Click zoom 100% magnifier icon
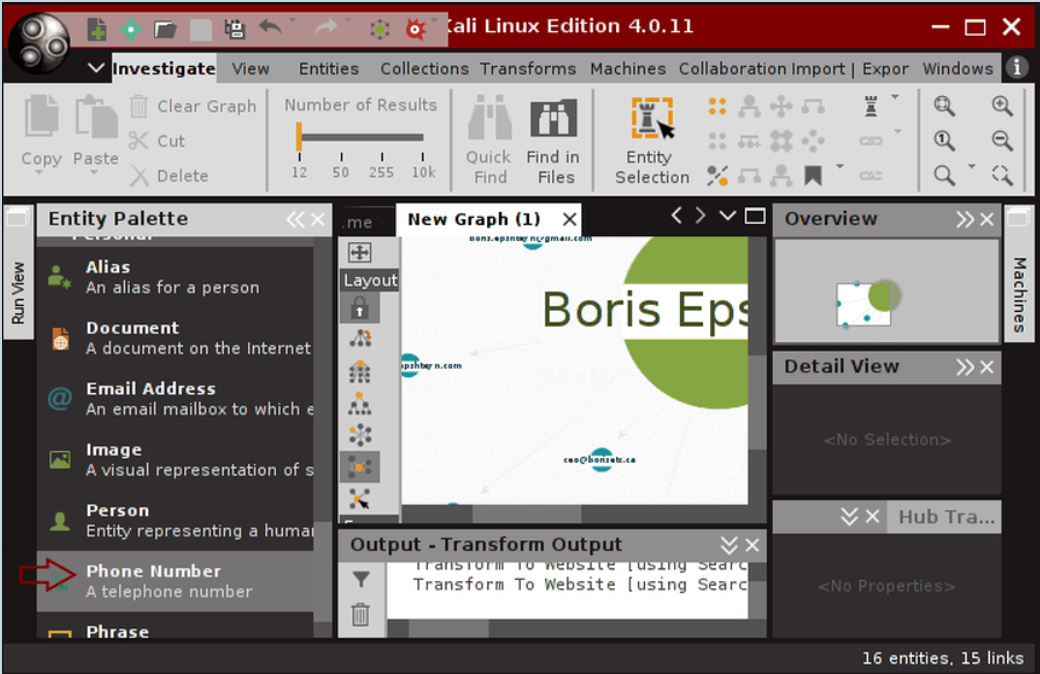The width and height of the screenshot is (1040, 674). [x=944, y=141]
